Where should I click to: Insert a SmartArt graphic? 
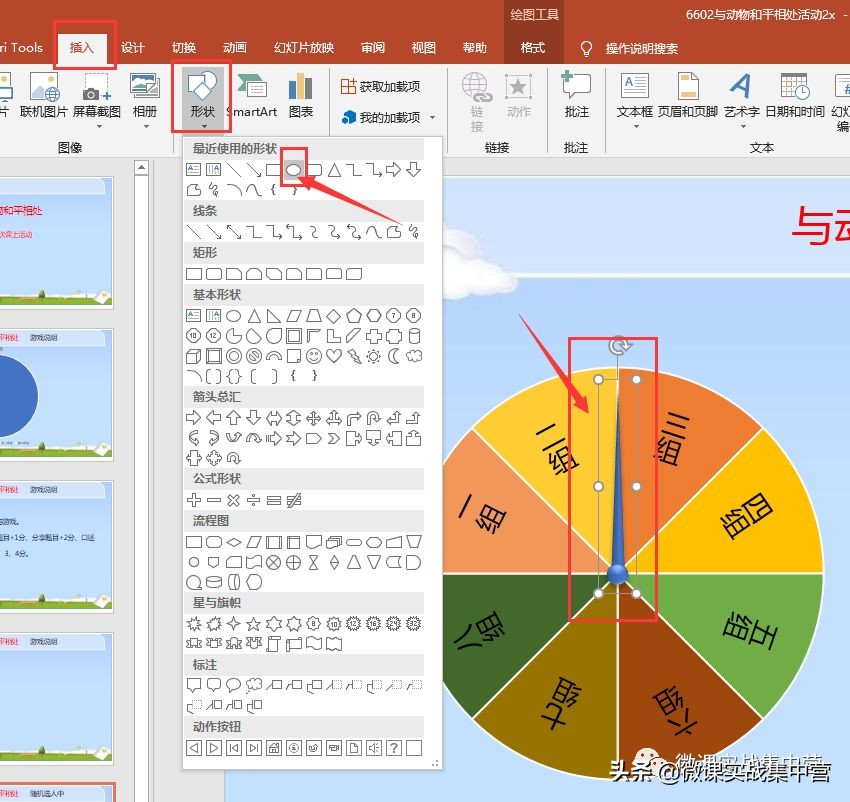click(x=252, y=98)
